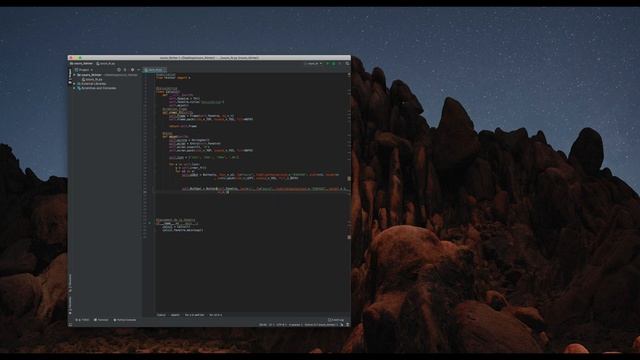Open Search Everywhere magnifier icon
The height and width of the screenshot is (360, 640).
tap(347, 63)
